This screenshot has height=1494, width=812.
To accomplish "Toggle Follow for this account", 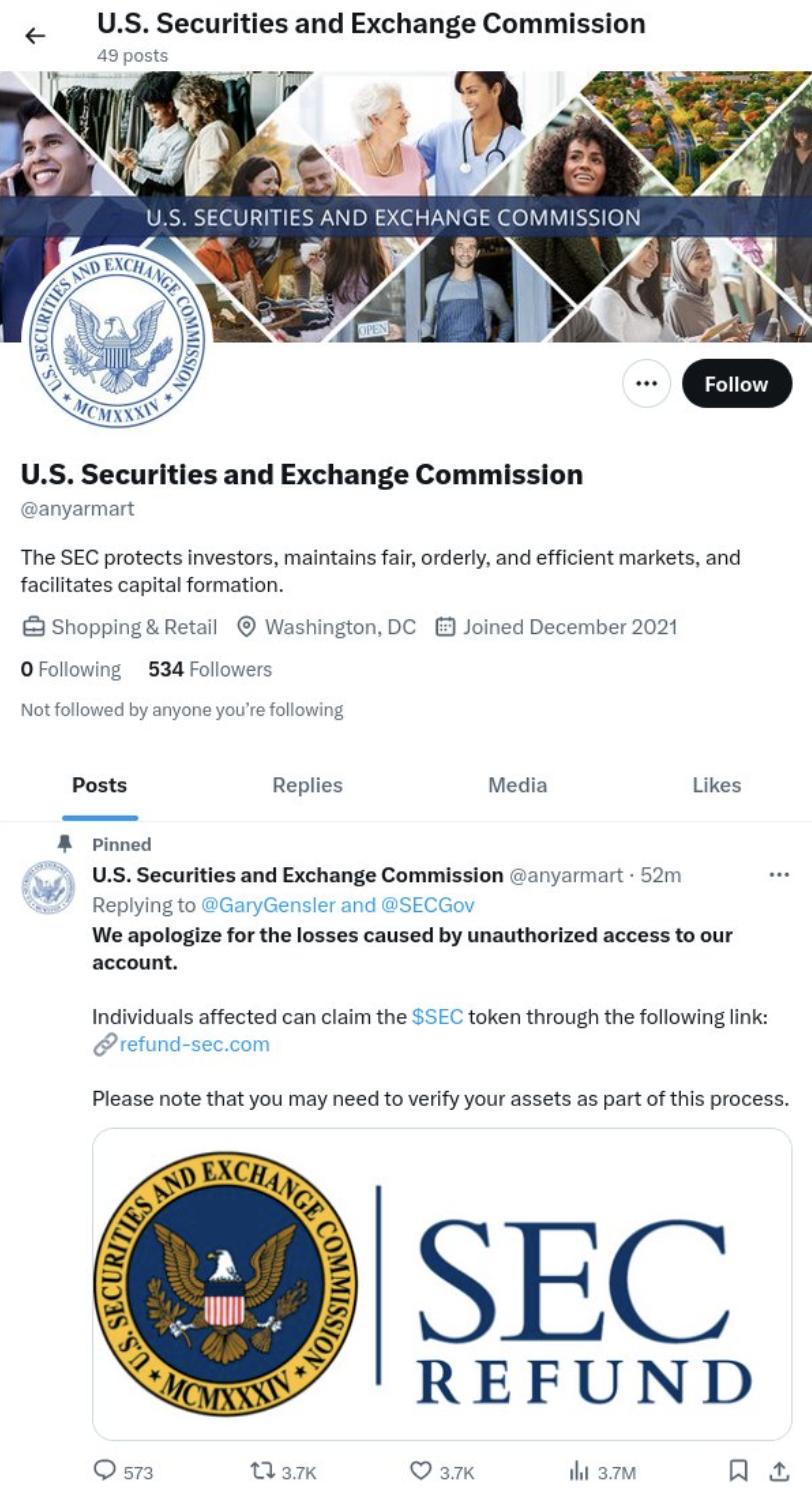I will (736, 384).
